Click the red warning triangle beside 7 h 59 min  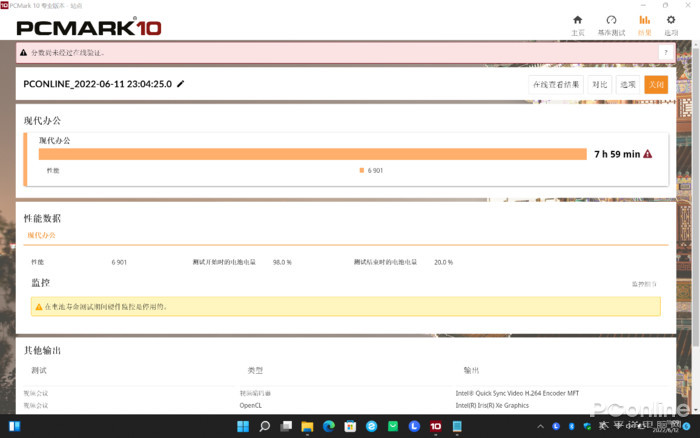(x=648, y=154)
